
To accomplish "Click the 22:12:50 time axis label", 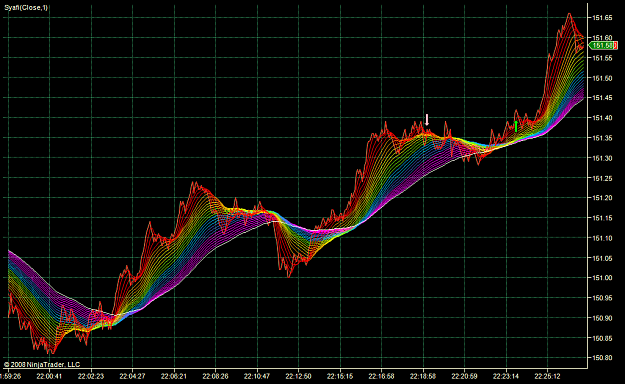I will 298,376.
